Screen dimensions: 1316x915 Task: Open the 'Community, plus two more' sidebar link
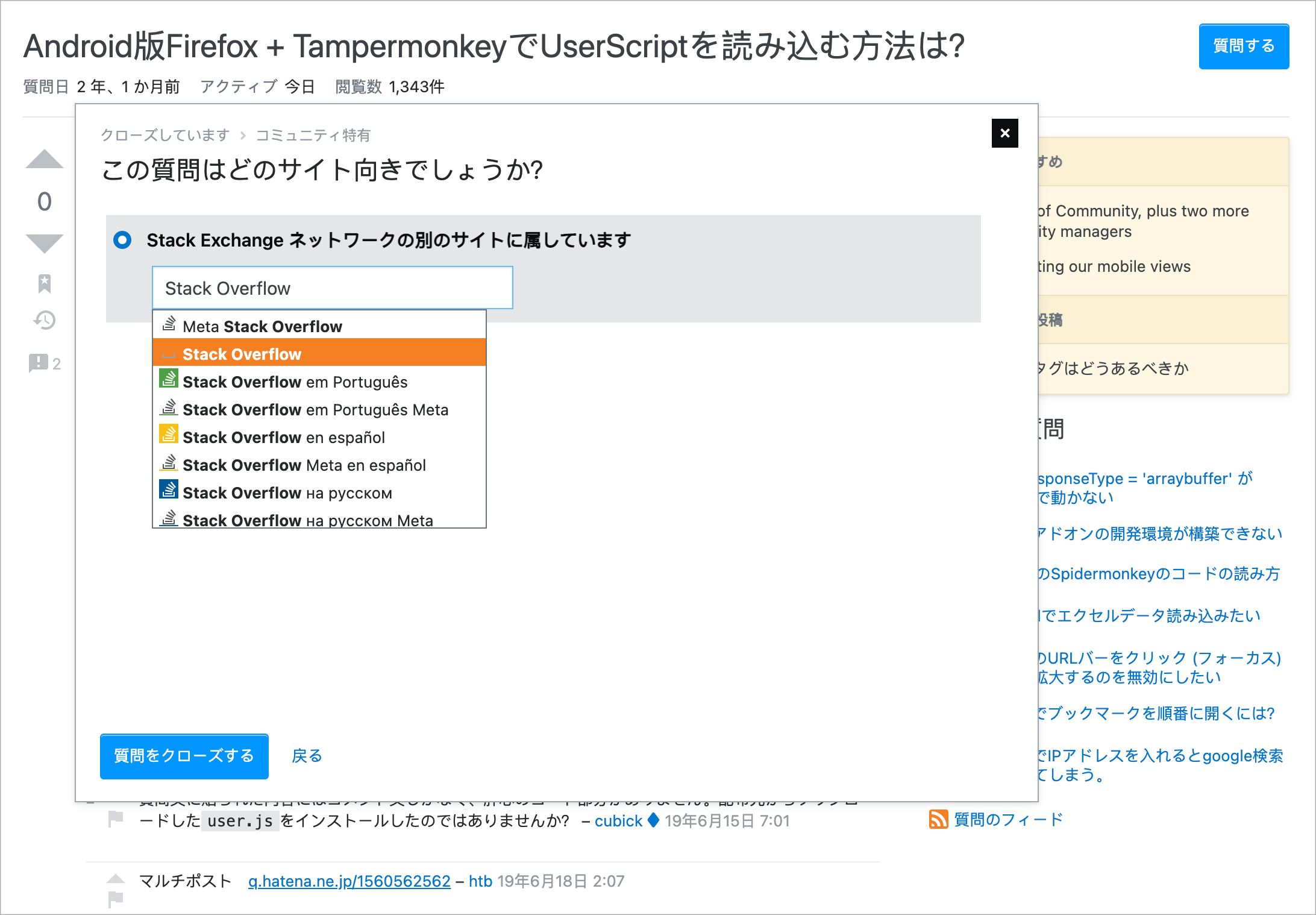(1143, 221)
